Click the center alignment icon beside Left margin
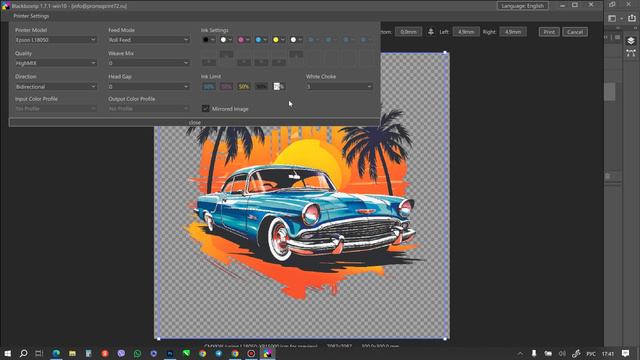 click(431, 32)
